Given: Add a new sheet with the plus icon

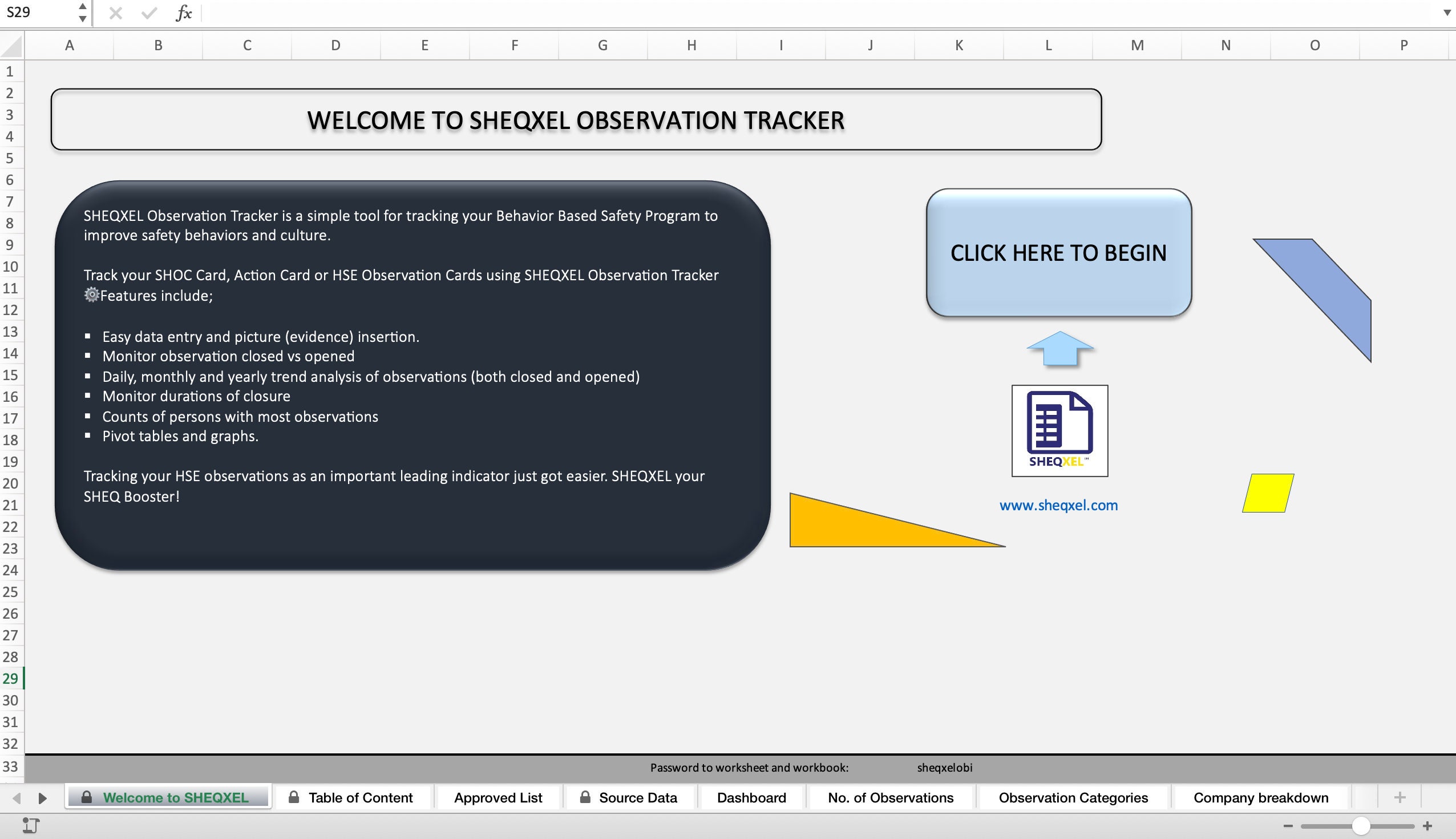Looking at the screenshot, I should 1400,797.
